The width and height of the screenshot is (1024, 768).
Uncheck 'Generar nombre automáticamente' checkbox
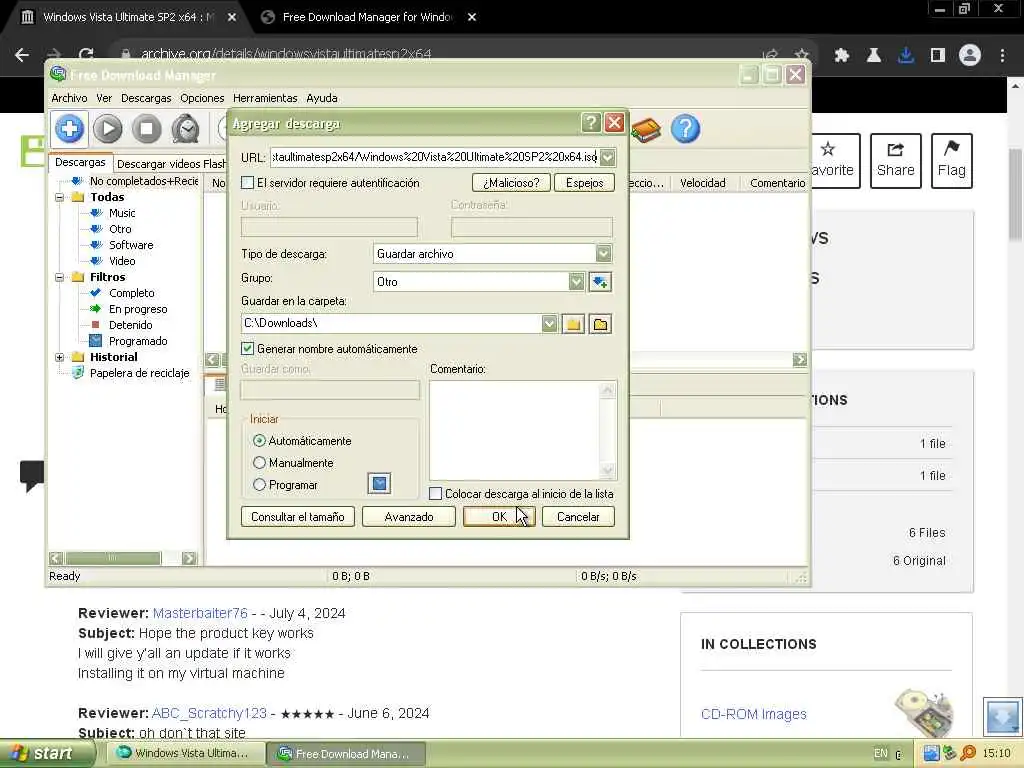[248, 349]
